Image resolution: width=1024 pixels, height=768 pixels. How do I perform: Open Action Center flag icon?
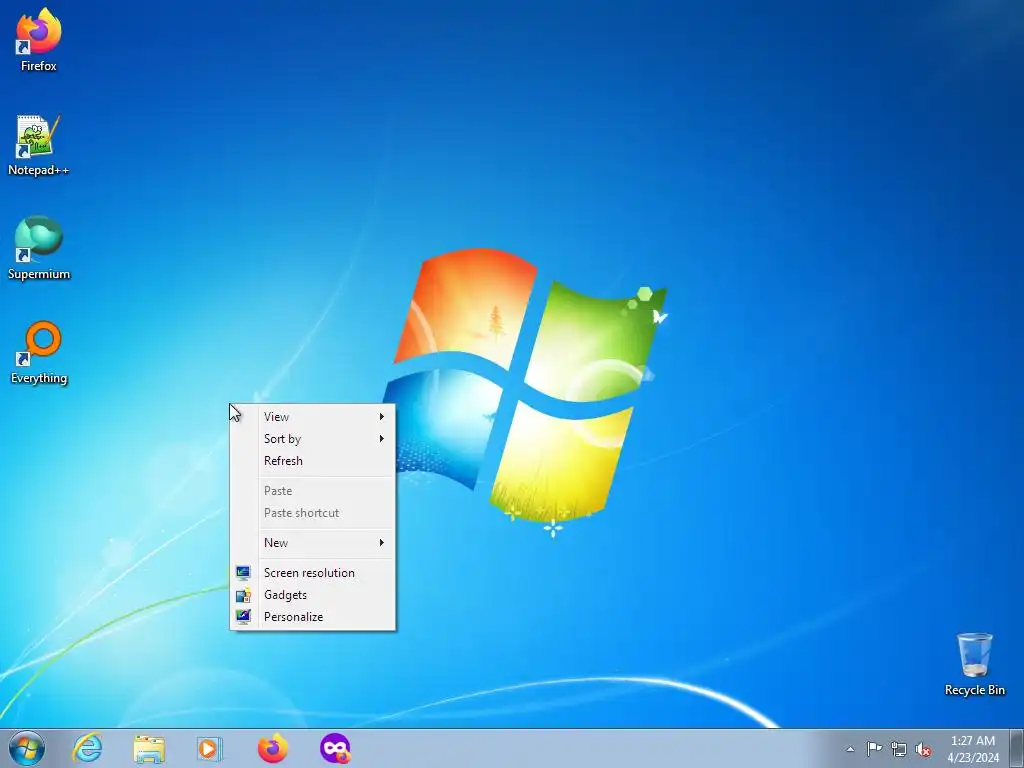tap(874, 749)
